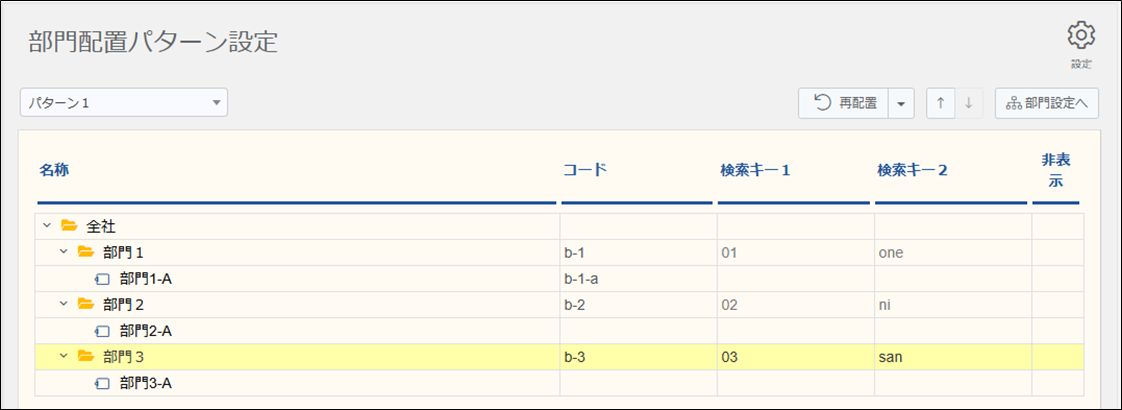Collapse the 部門2 tree node
This screenshot has width=1122, height=410.
click(x=64, y=304)
